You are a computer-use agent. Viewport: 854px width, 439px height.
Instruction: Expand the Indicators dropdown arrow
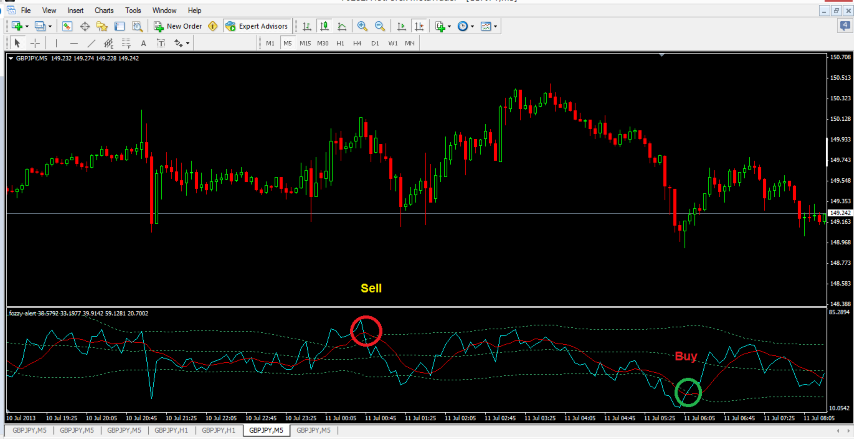tap(450, 26)
